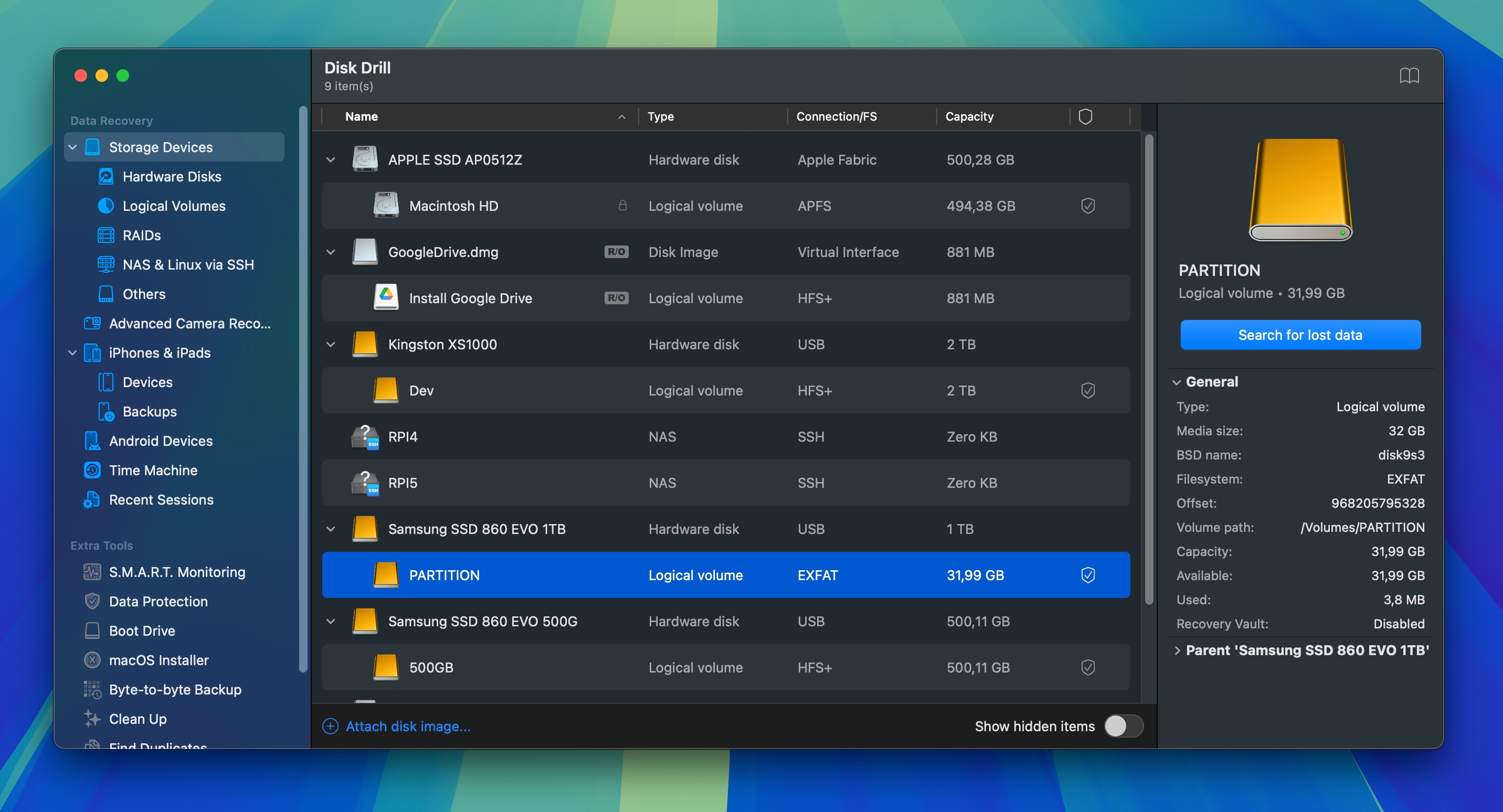Click the shield column header icon

[1085, 116]
